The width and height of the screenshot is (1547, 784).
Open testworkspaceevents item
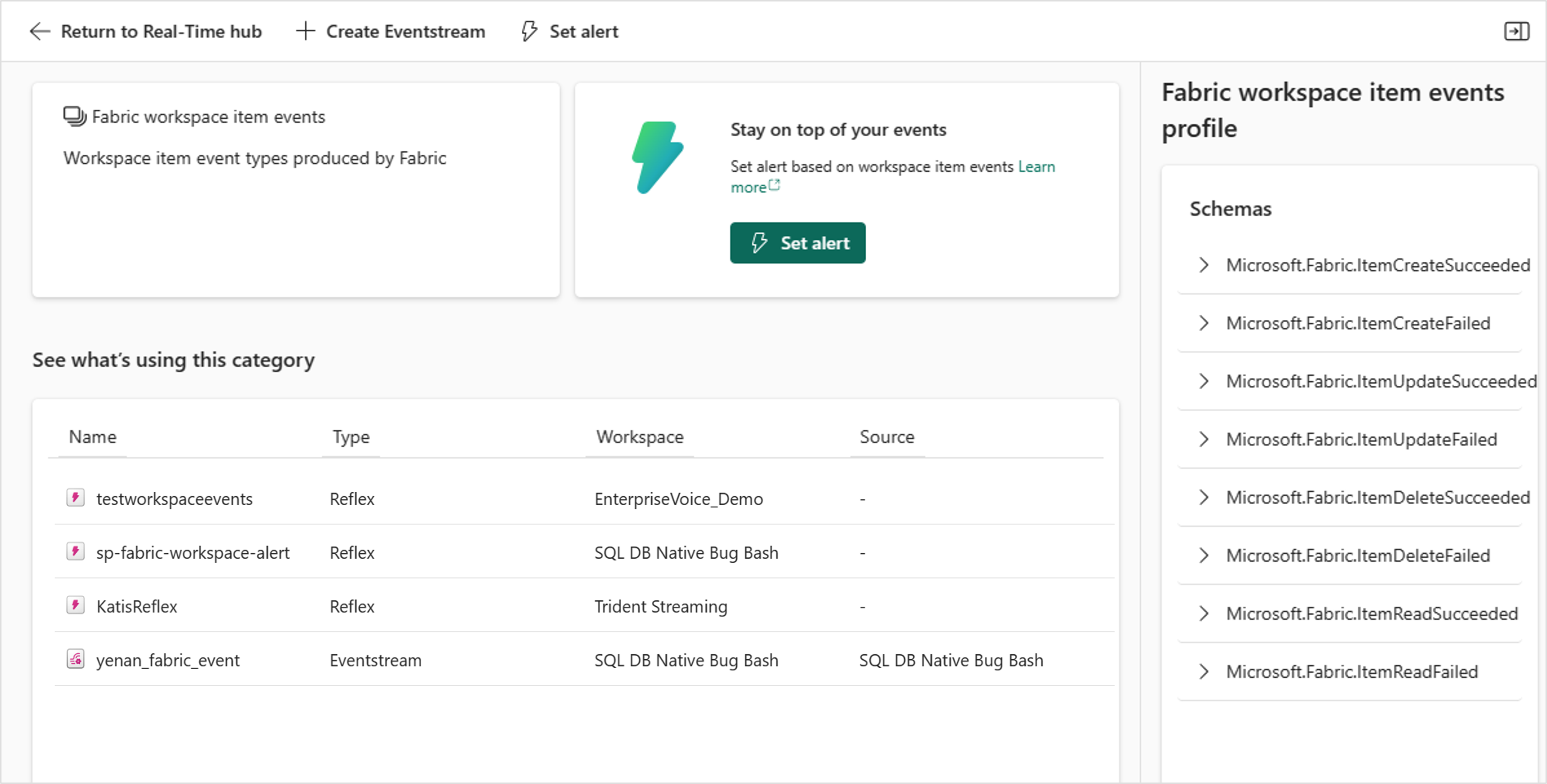point(174,499)
